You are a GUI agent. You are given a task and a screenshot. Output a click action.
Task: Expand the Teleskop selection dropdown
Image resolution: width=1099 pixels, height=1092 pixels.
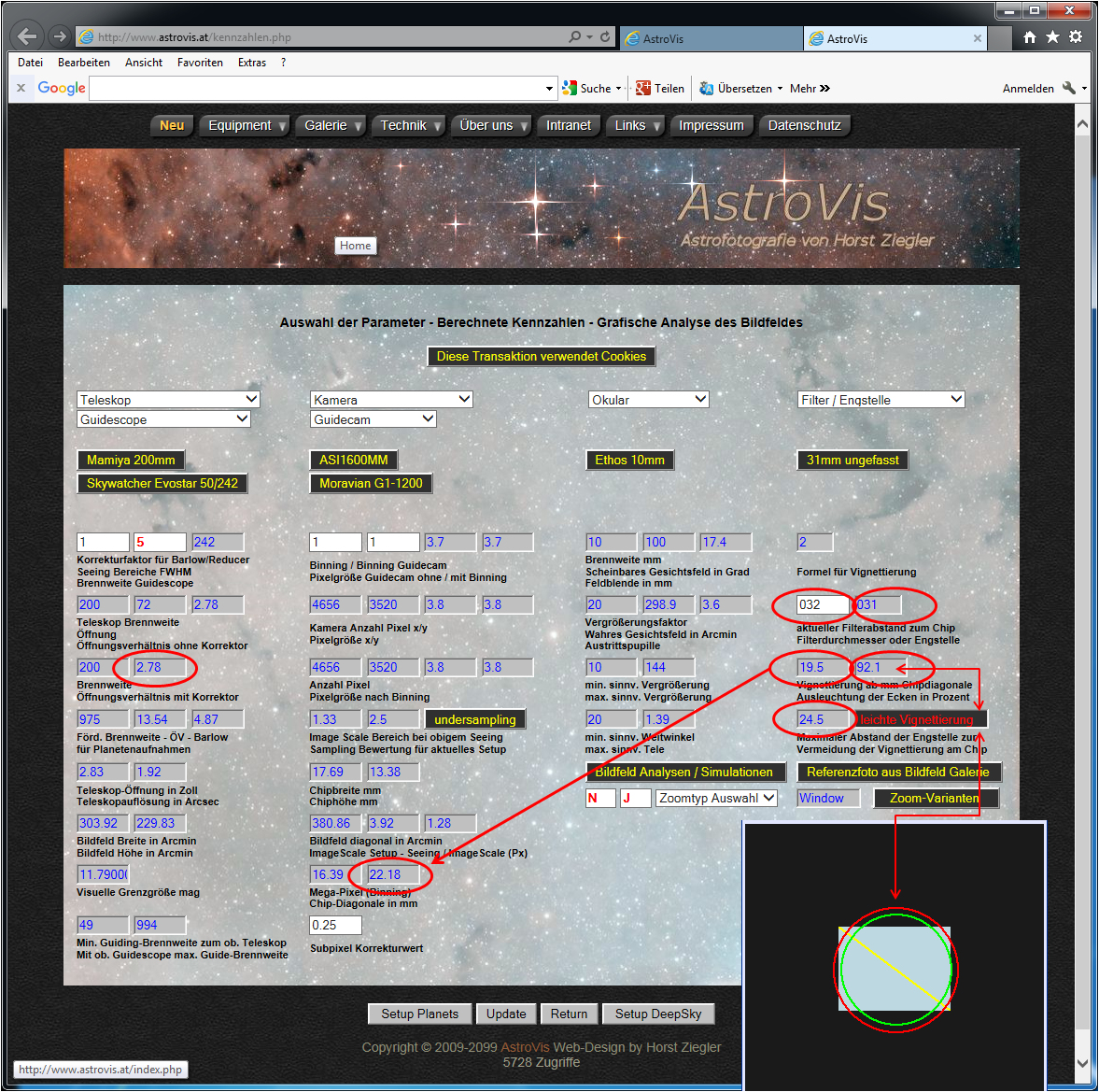pos(168,399)
